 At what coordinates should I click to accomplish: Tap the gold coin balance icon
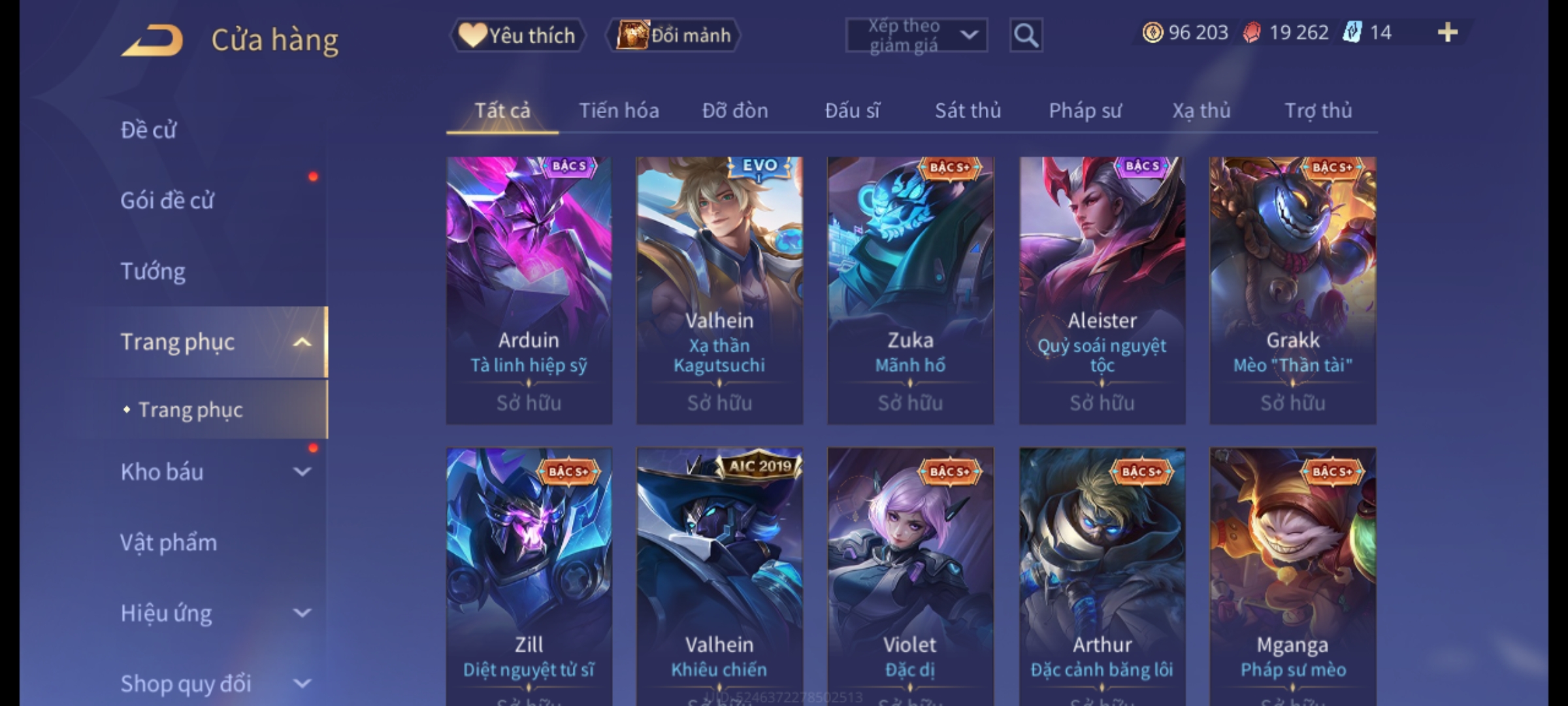(1152, 32)
